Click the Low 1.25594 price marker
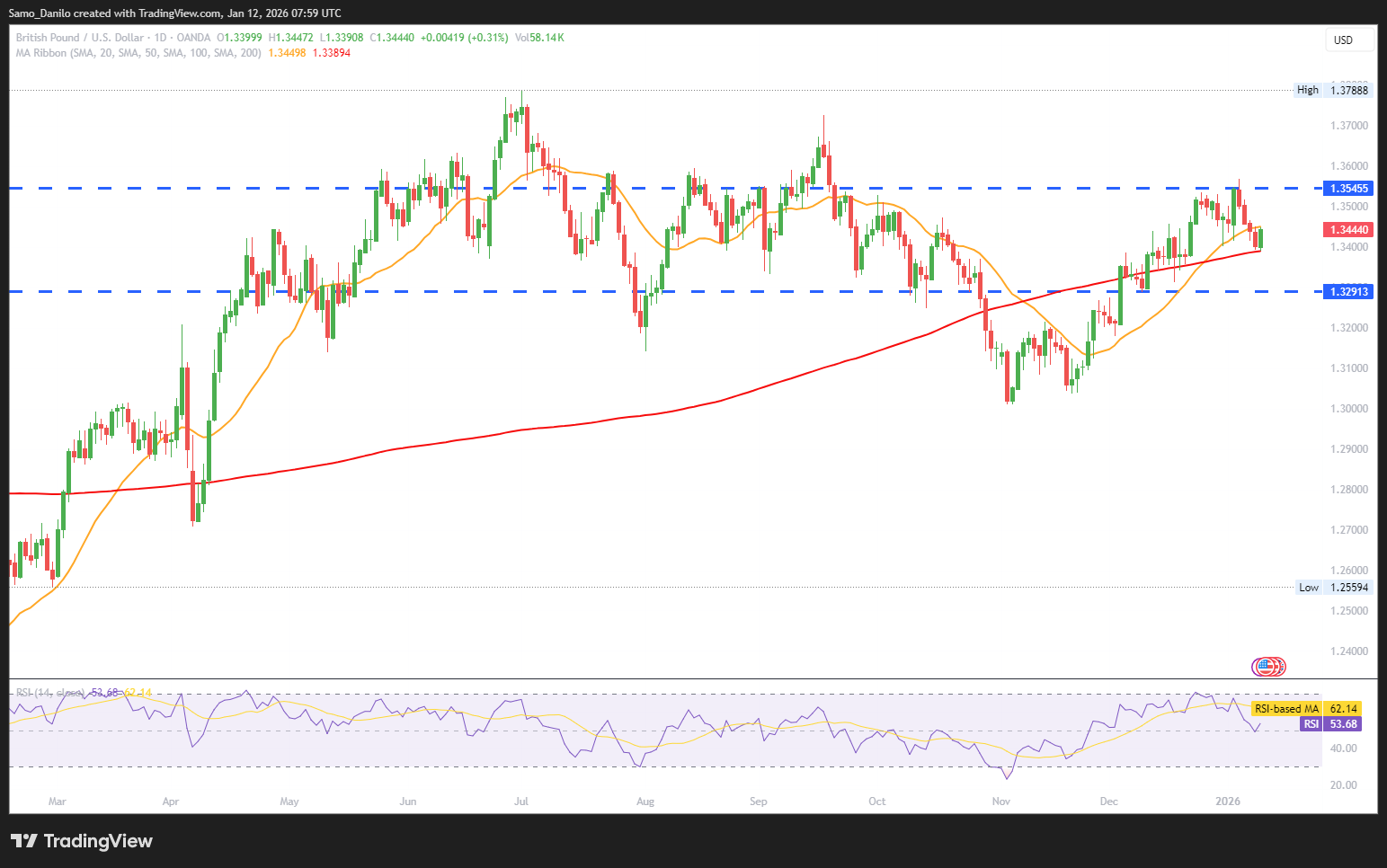 [1333, 588]
